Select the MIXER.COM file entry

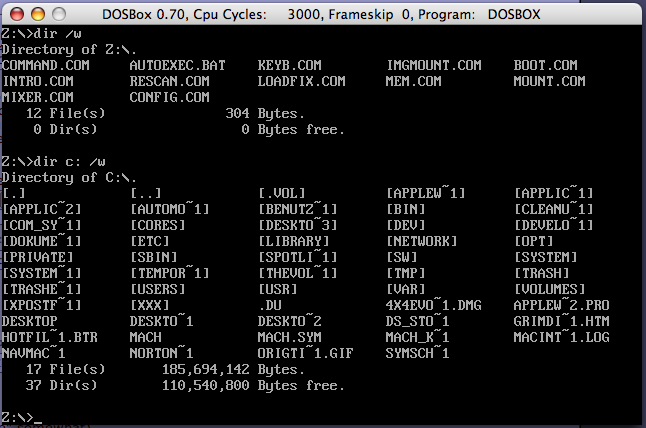pos(38,97)
